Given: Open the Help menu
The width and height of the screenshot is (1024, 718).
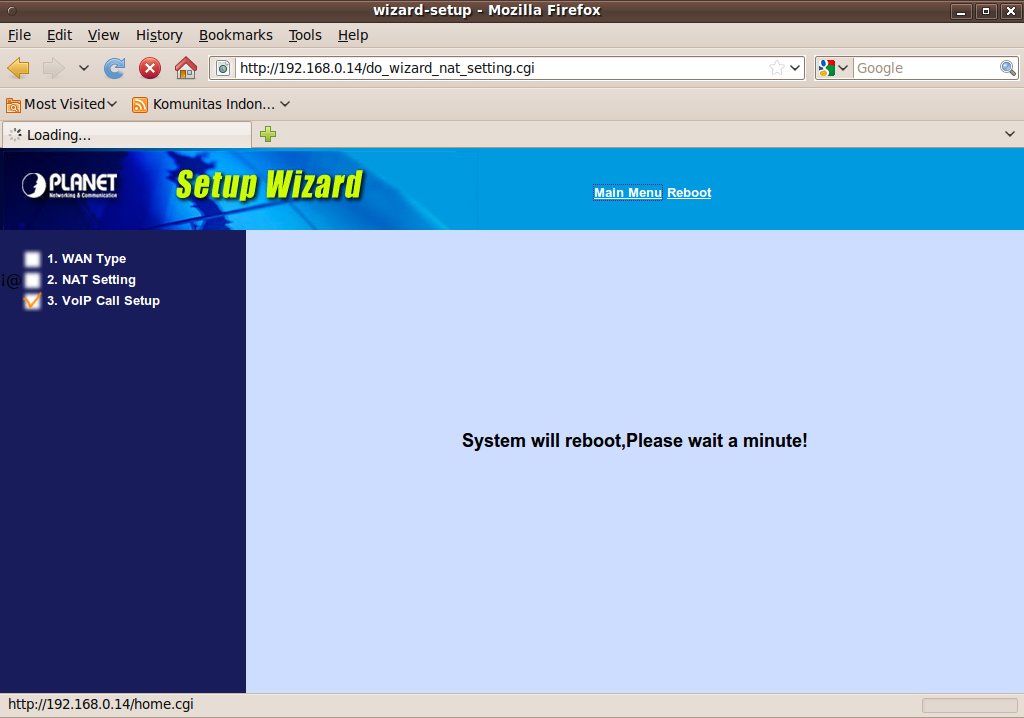Looking at the screenshot, I should [353, 35].
